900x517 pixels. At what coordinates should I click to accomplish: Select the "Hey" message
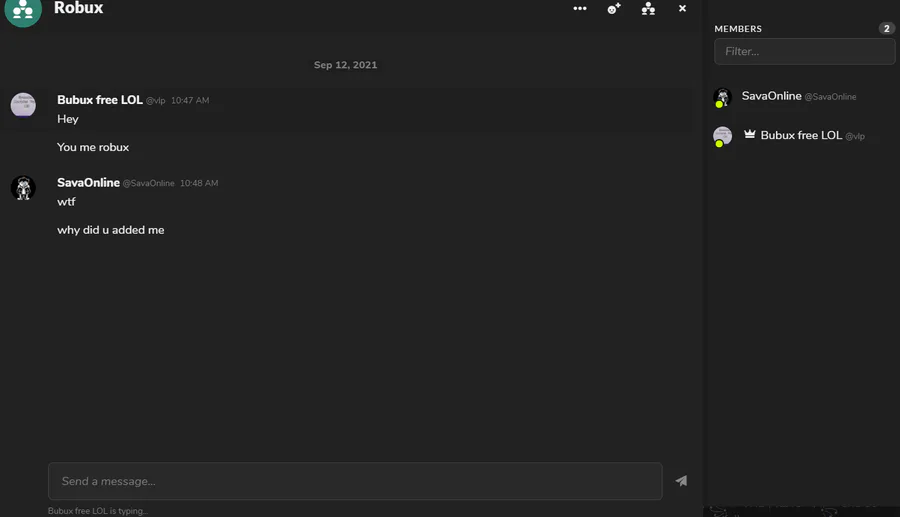(68, 119)
